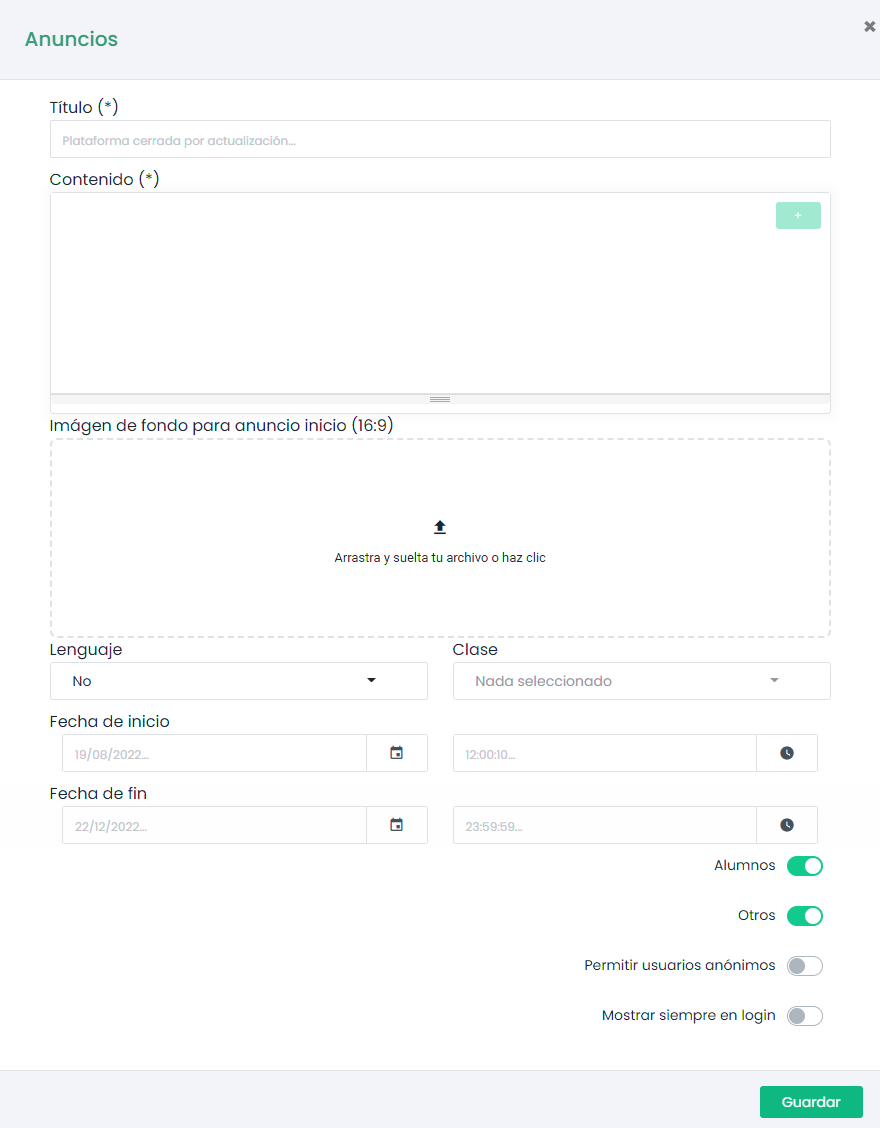Click the editor resize handle bar
Viewport: 880px width, 1128px height.
(x=440, y=399)
